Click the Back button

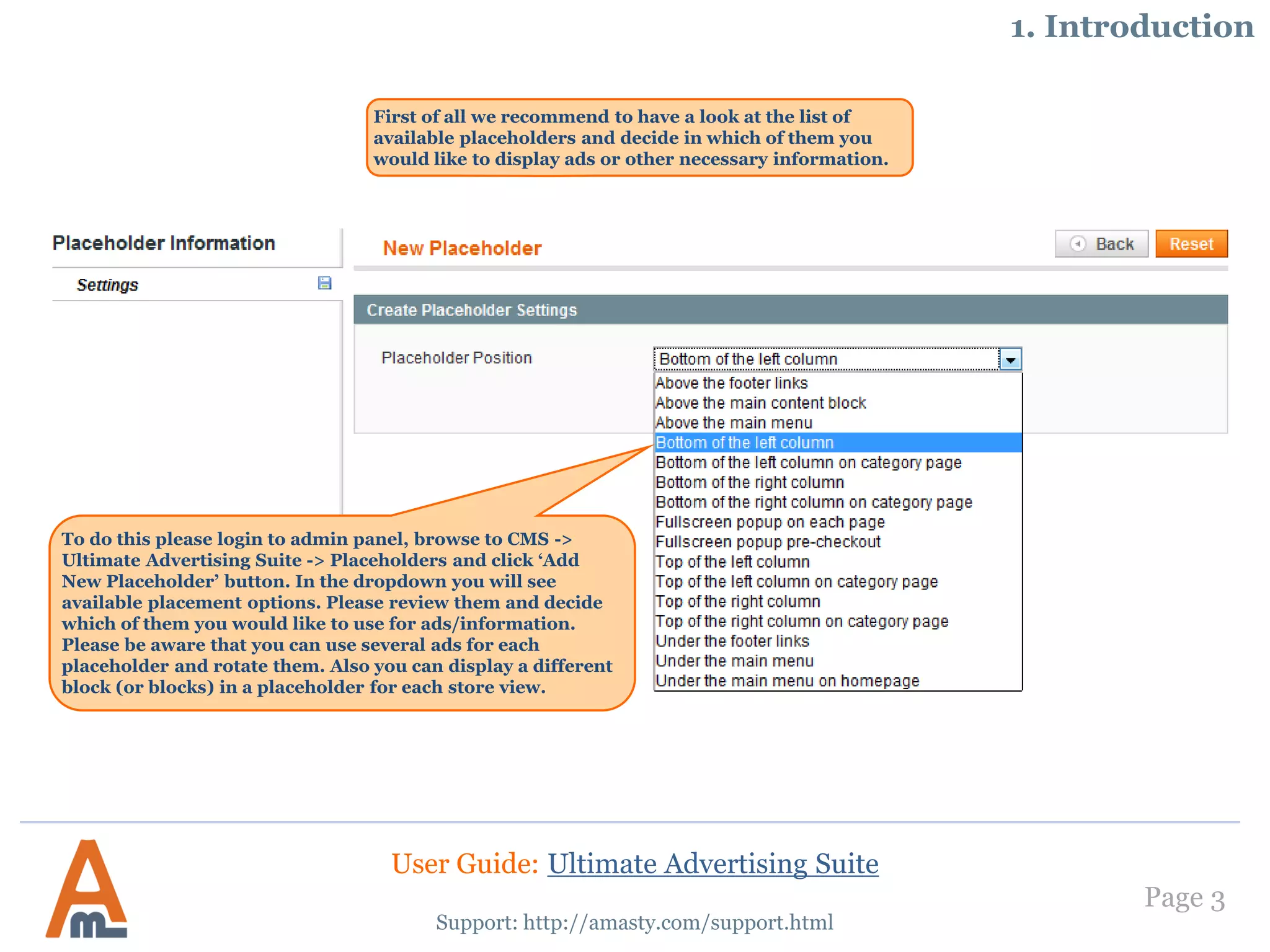[1101, 244]
